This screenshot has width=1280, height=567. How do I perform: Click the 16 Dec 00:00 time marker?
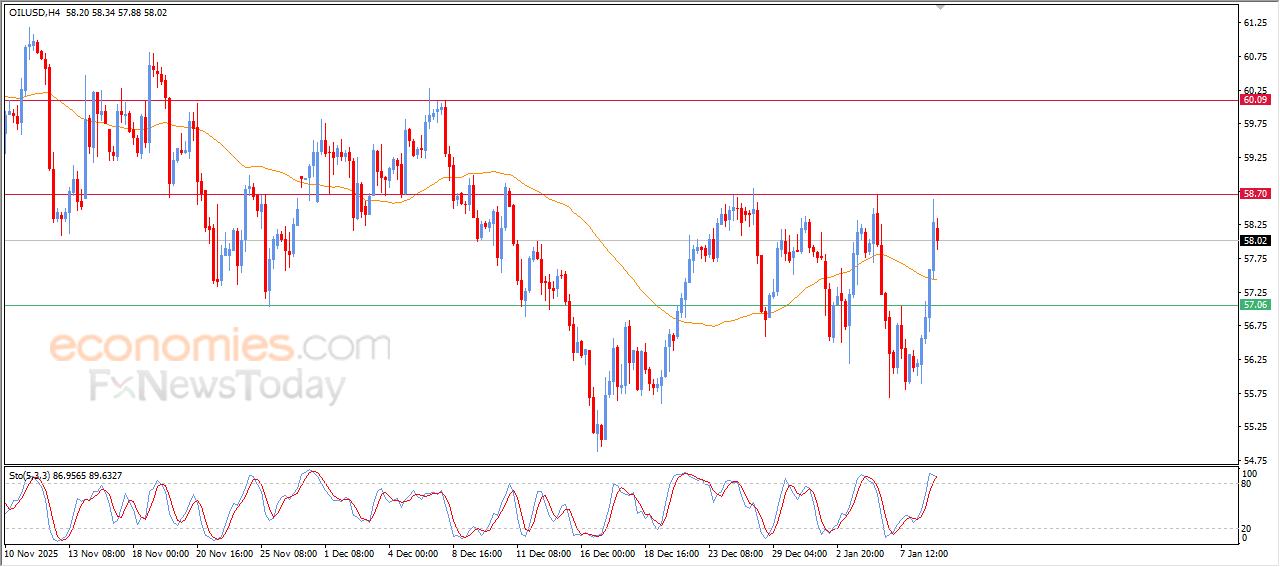pyautogui.click(x=606, y=553)
